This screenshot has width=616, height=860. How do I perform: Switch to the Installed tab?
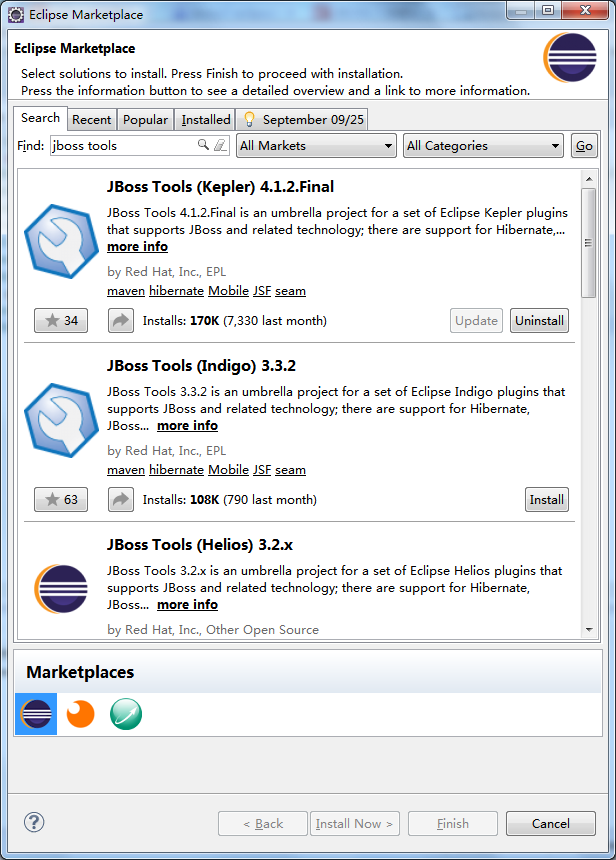click(x=206, y=120)
